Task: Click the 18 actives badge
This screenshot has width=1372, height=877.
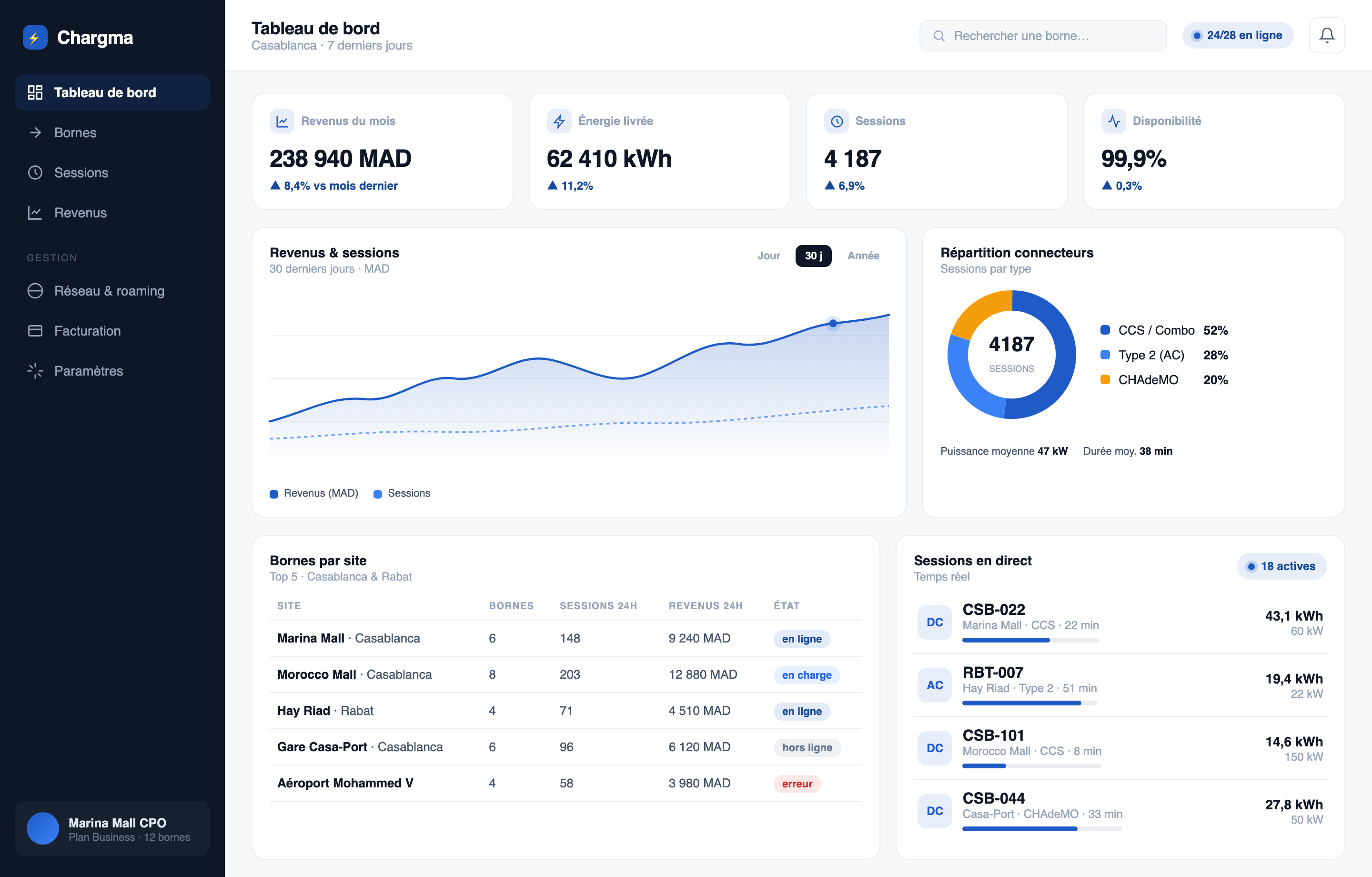Action: [1281, 566]
